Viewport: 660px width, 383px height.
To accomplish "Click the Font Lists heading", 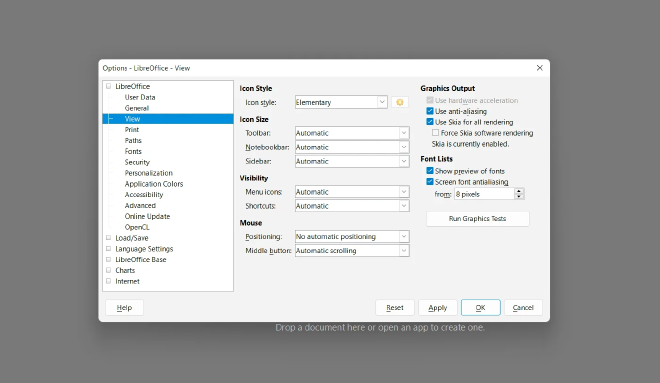I will point(436,159).
